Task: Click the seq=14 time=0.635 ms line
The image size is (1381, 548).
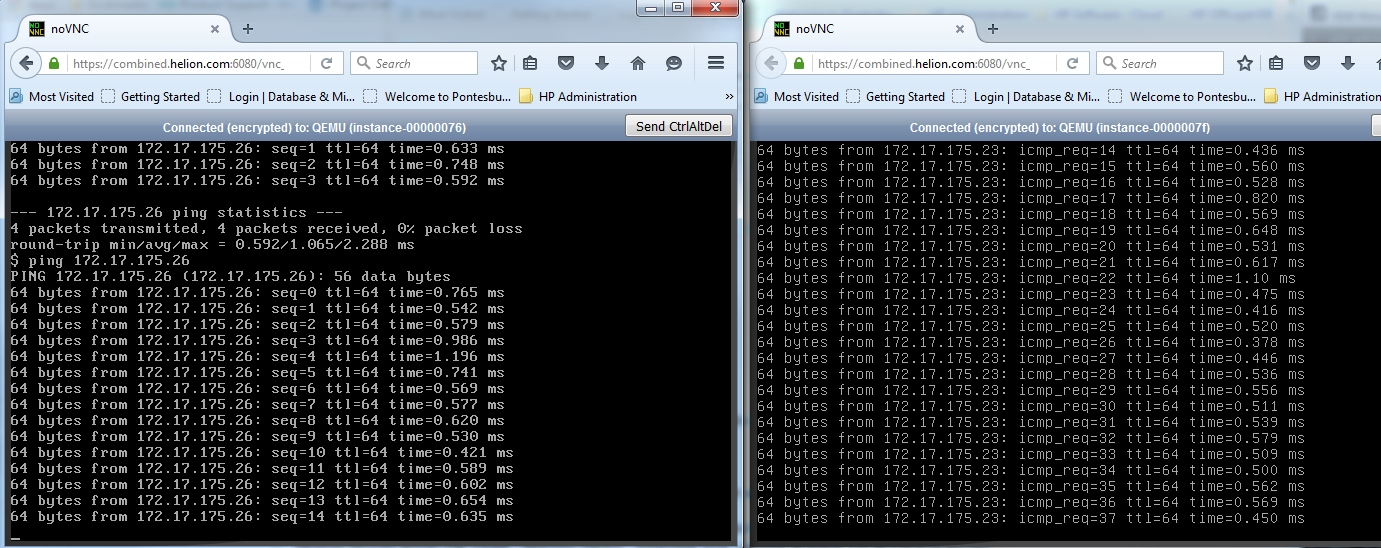Action: [x=262, y=517]
